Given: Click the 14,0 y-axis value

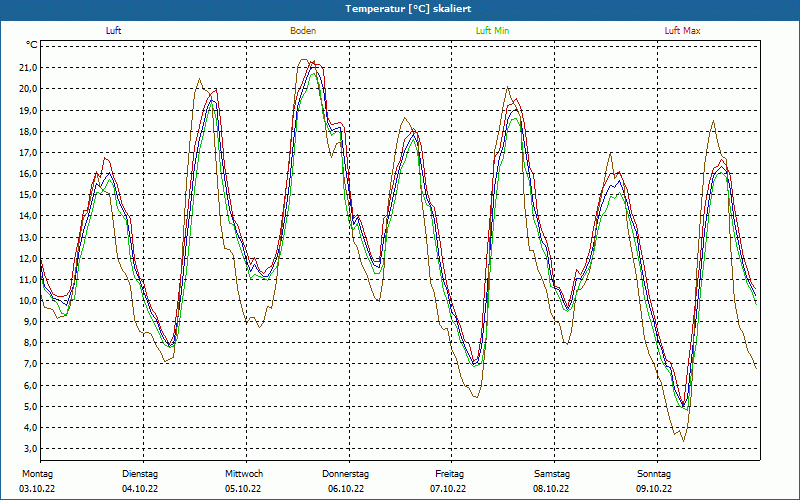Looking at the screenshot, I should [28, 216].
